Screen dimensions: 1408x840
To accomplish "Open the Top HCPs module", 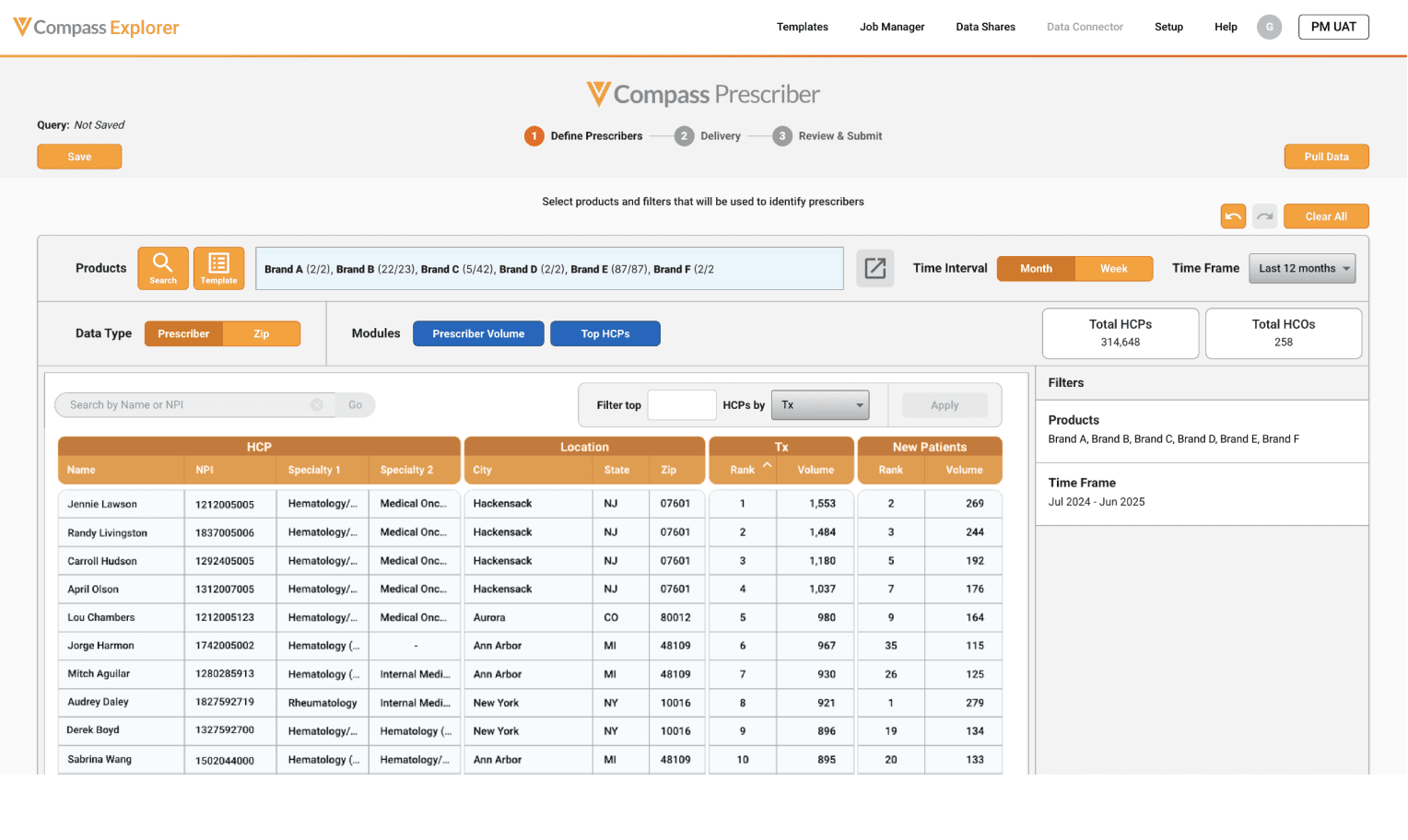I will (x=604, y=333).
